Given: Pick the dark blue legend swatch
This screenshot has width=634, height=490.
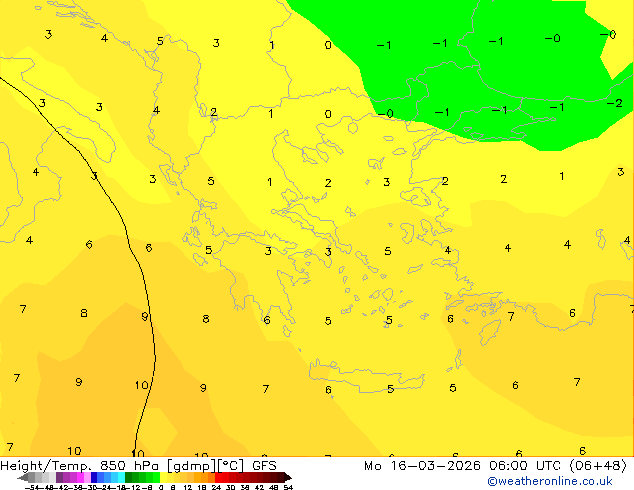Looking at the screenshot, I should (x=94, y=477).
